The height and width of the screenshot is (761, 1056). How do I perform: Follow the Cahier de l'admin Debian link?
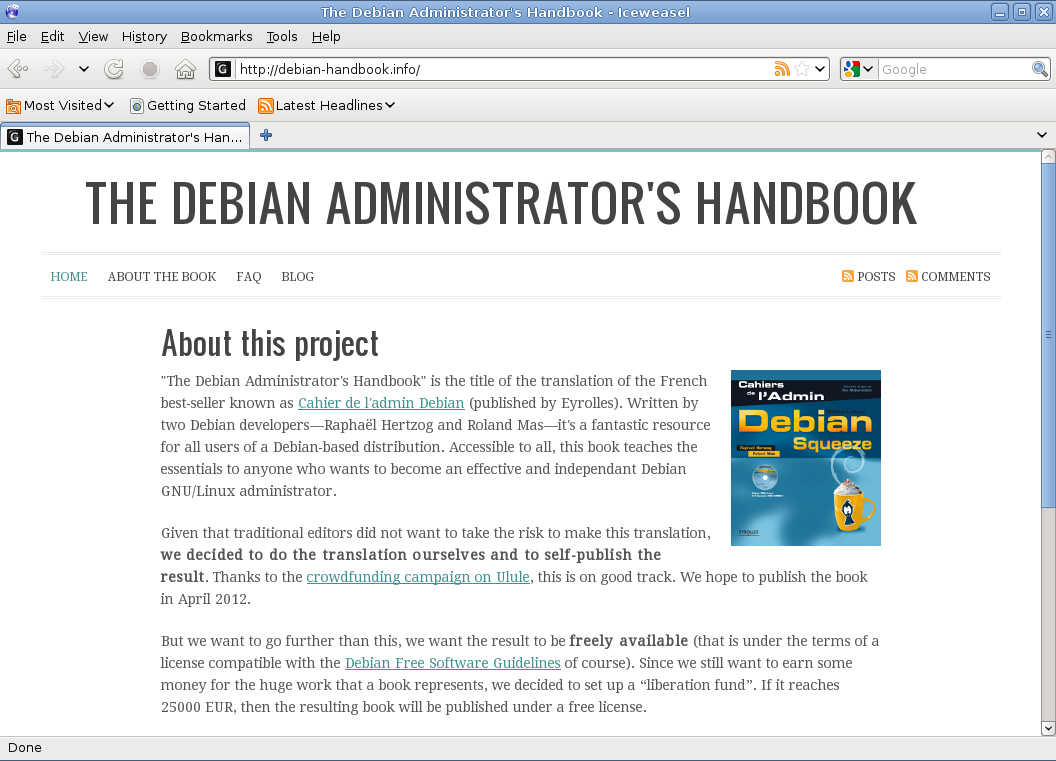(381, 403)
